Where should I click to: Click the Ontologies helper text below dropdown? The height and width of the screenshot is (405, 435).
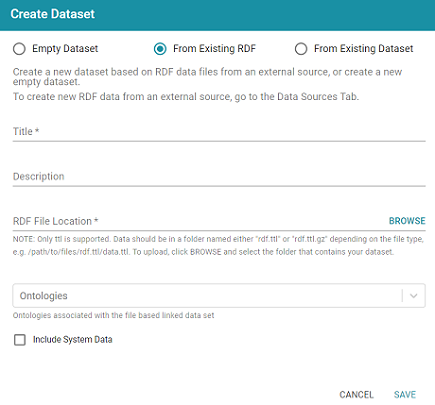click(x=113, y=315)
